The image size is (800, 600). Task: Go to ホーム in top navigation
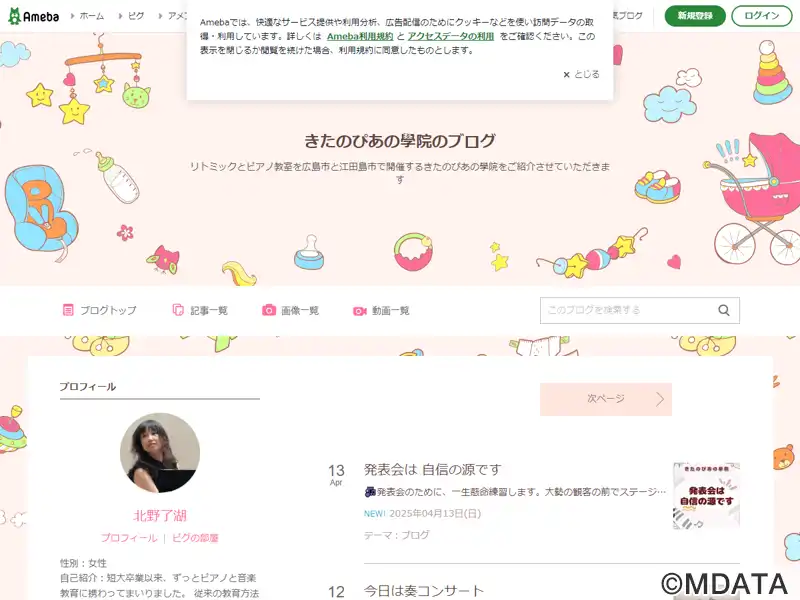pyautogui.click(x=92, y=16)
